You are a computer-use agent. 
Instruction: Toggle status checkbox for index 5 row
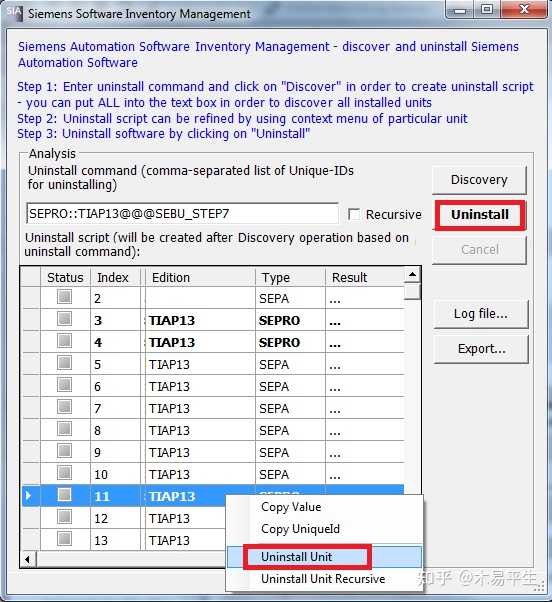click(x=64, y=362)
